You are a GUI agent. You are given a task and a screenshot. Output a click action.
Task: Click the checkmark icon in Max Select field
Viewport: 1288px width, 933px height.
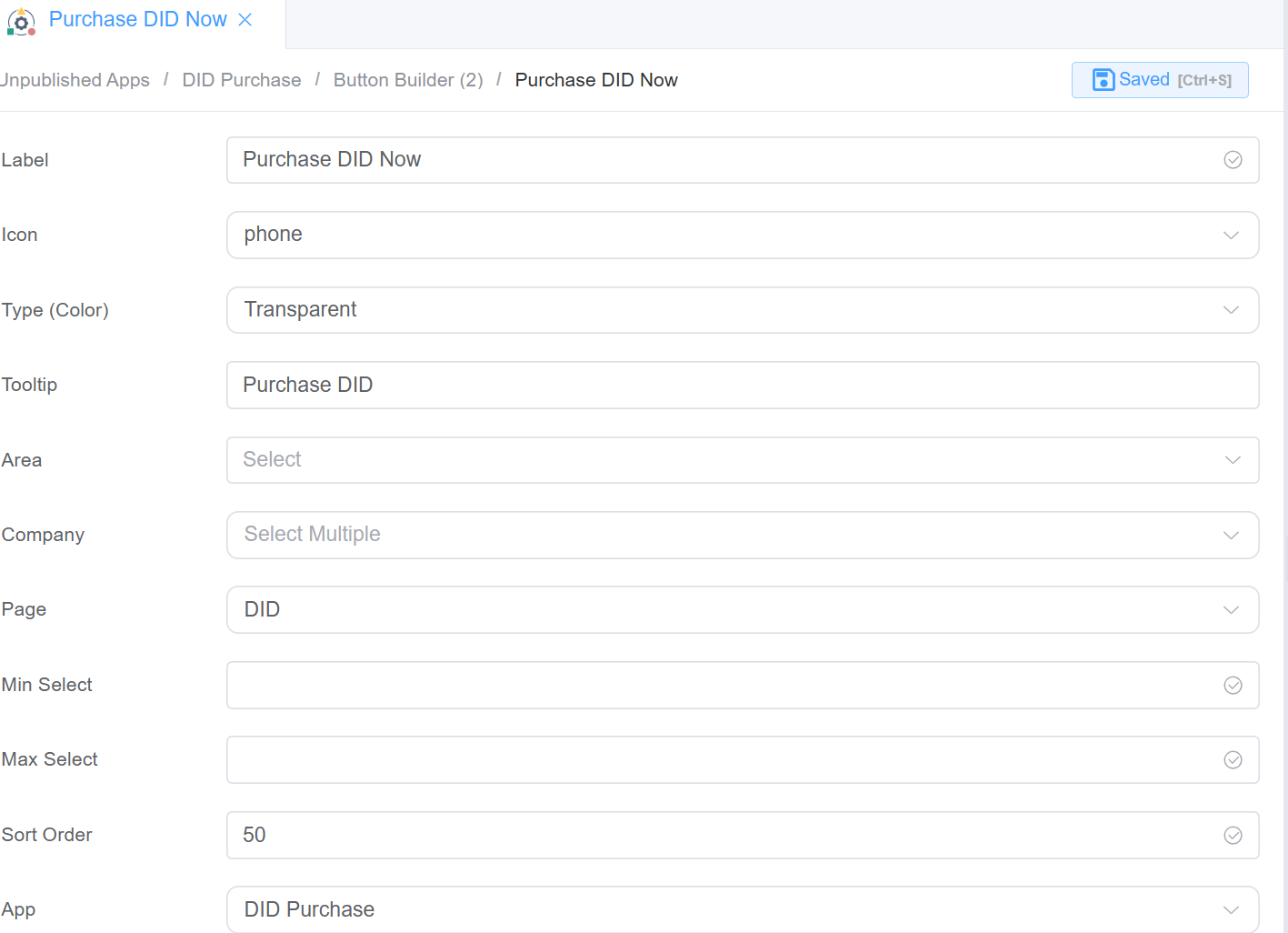(1233, 760)
